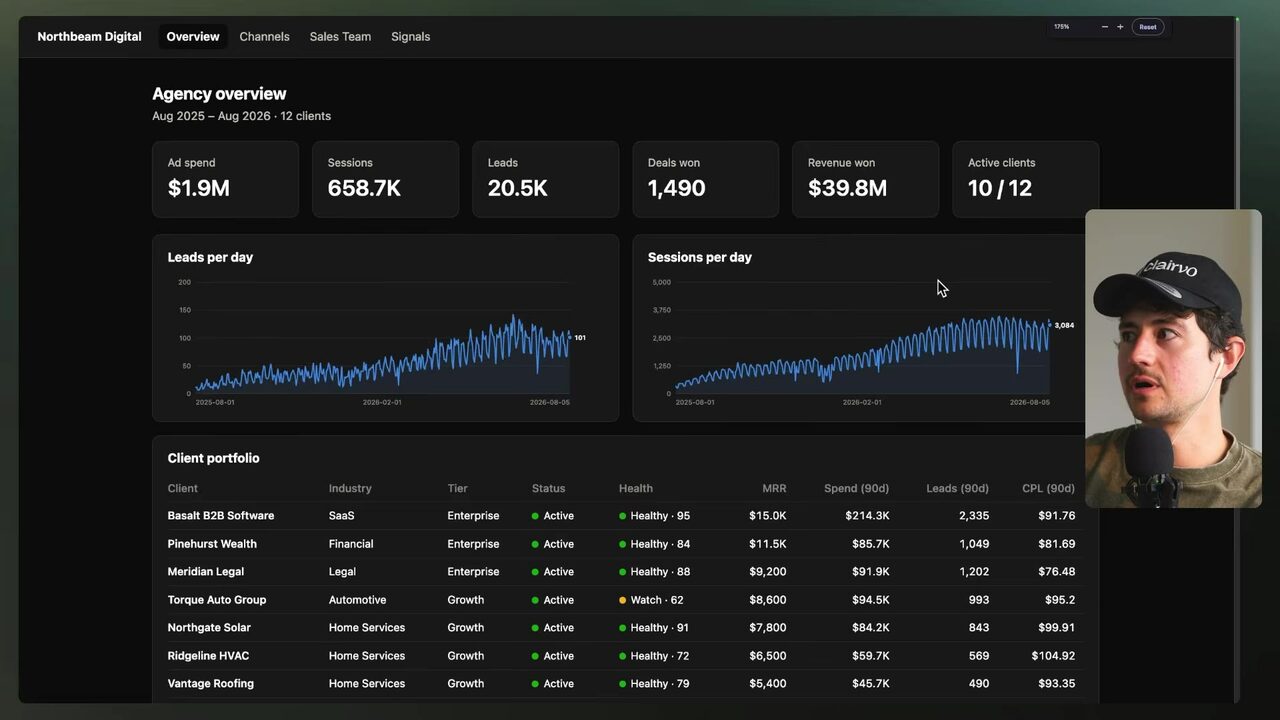Image resolution: width=1280 pixels, height=720 pixels.
Task: Click the Sessions per day chart line
Action: coord(863,353)
